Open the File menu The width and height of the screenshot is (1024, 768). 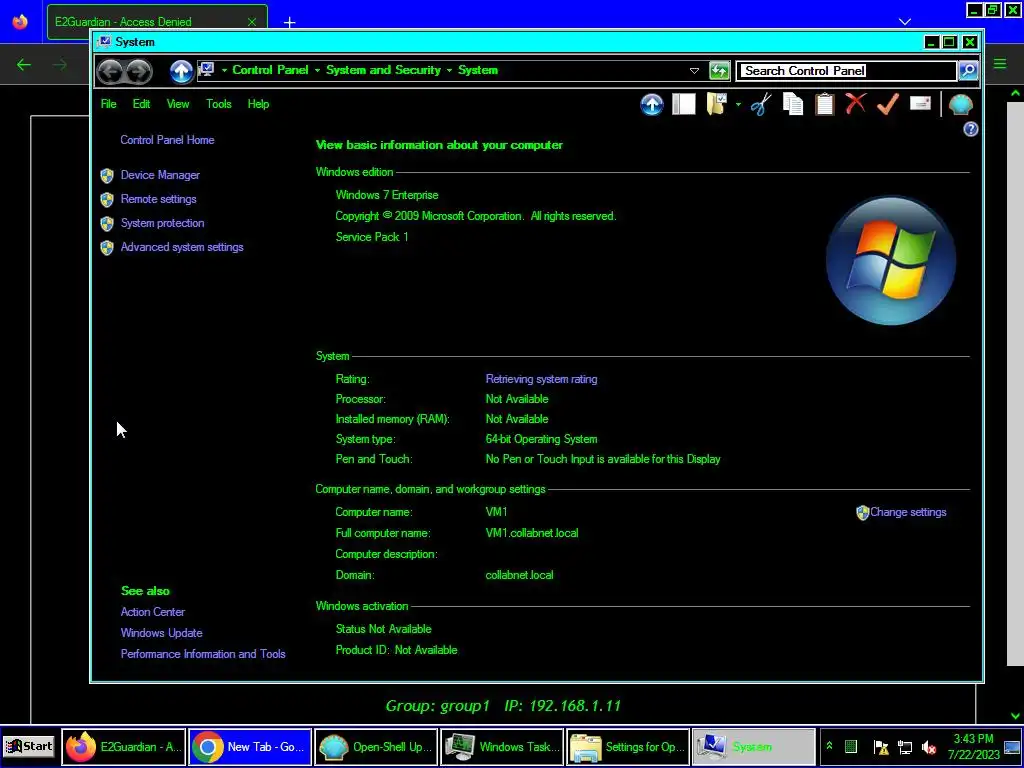[108, 104]
